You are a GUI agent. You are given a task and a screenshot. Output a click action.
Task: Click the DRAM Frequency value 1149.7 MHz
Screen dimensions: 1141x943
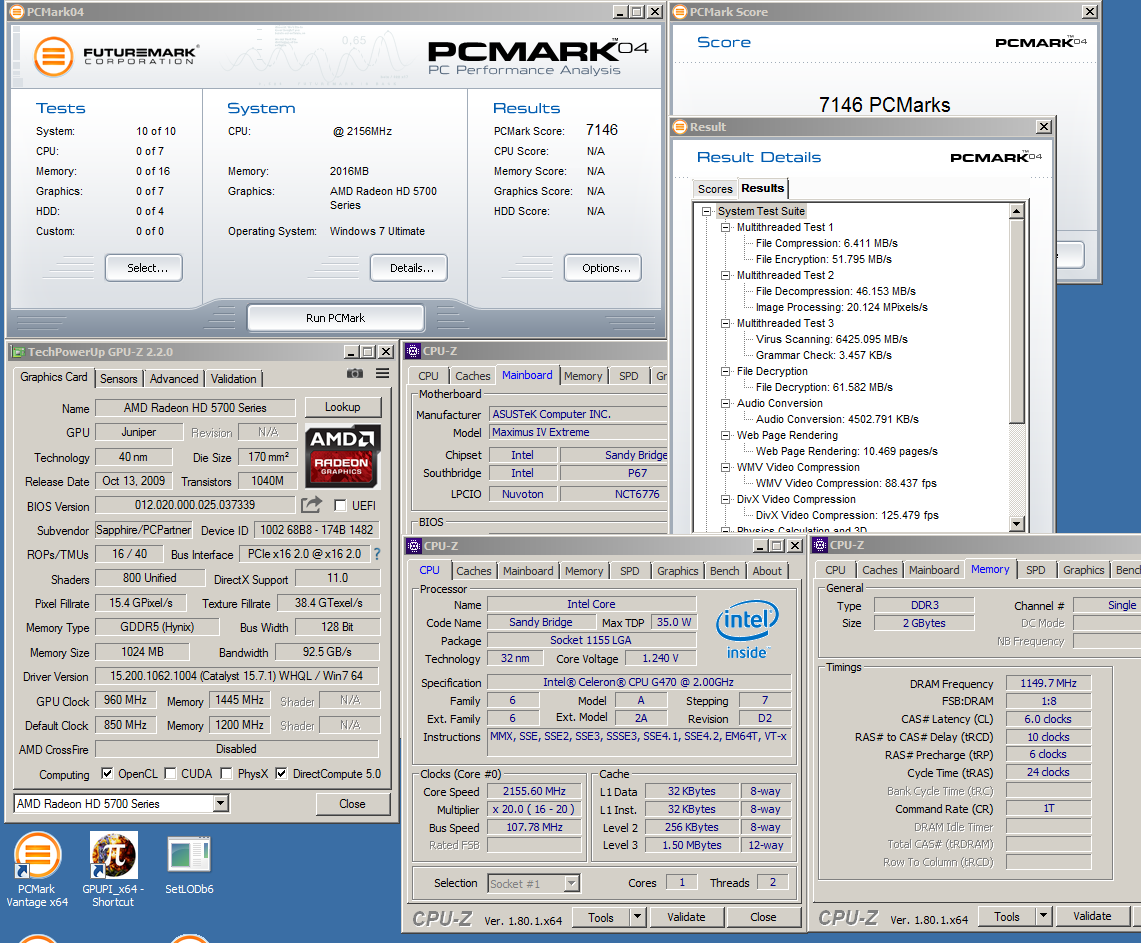tap(1048, 683)
